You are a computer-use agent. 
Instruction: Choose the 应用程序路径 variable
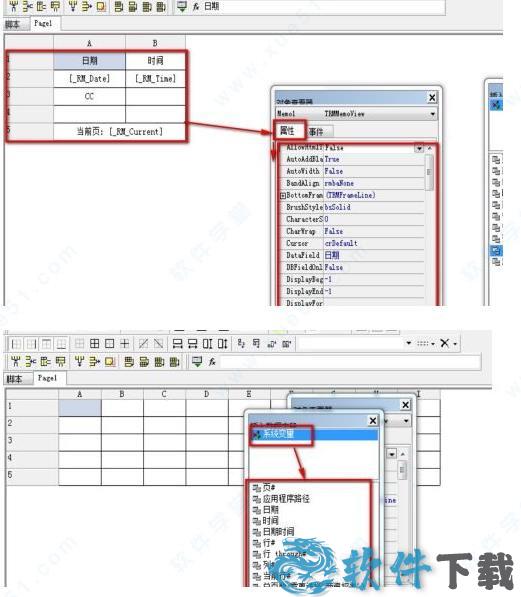coord(286,499)
